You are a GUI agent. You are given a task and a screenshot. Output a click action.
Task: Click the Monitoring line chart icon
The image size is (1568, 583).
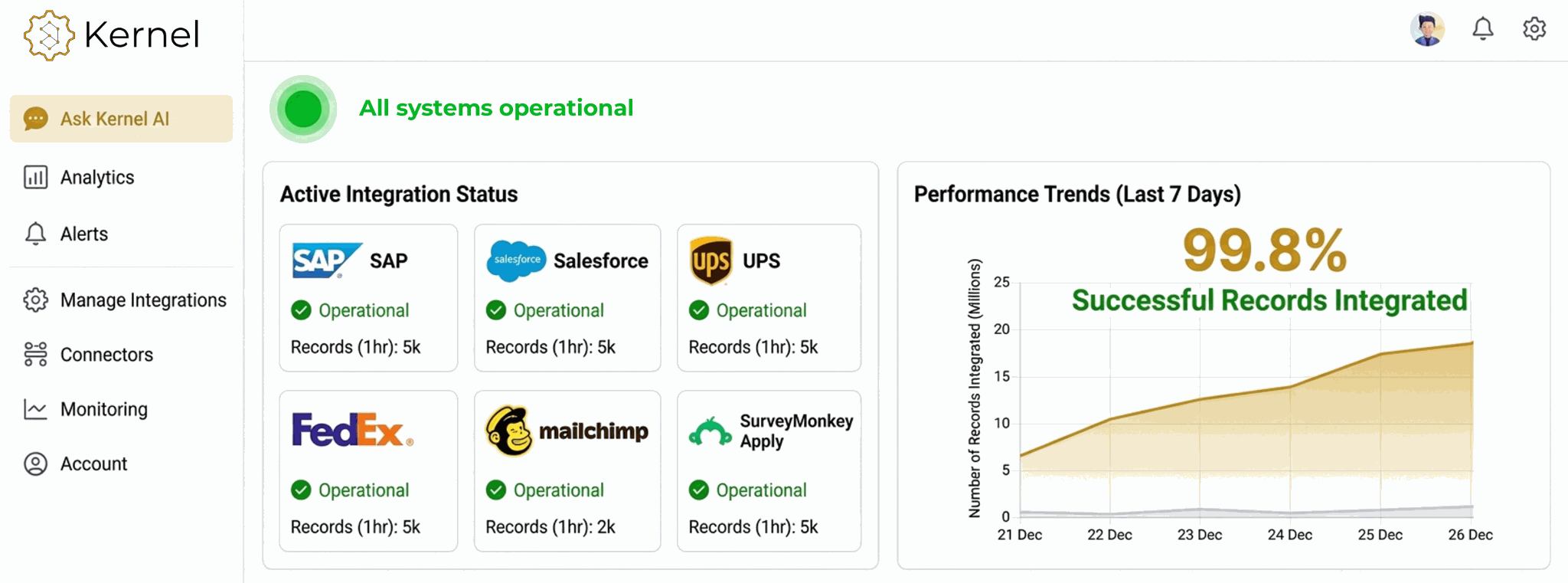[36, 409]
